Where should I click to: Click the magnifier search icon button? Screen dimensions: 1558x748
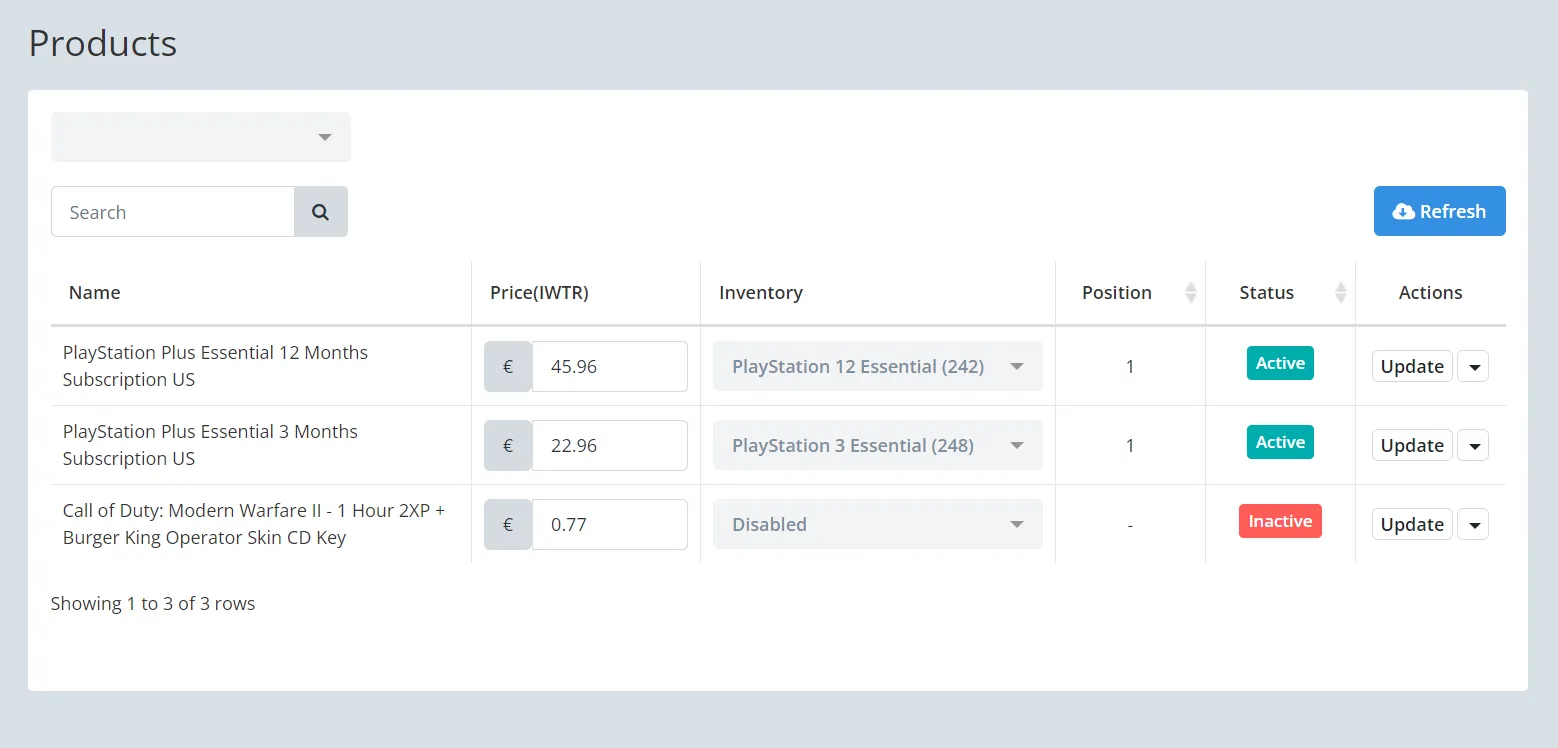tap(321, 212)
